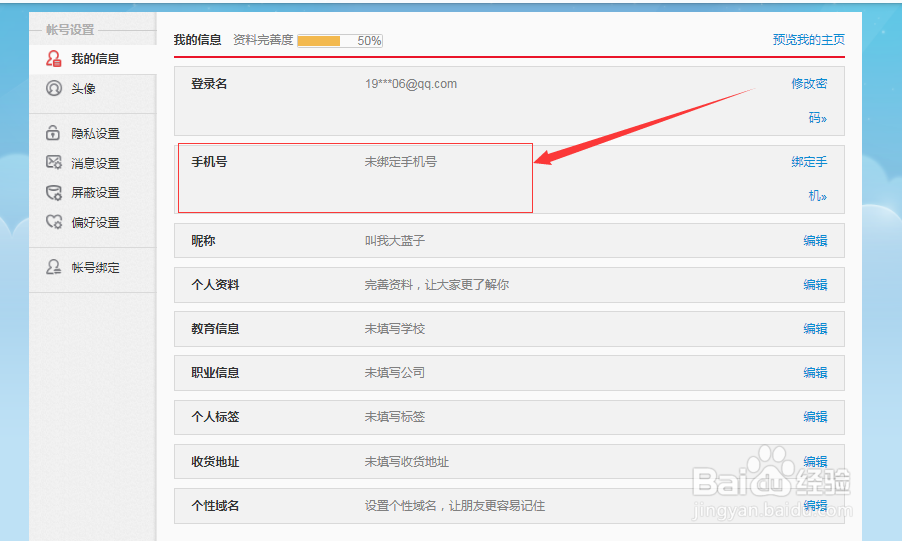Image resolution: width=902 pixels, height=541 pixels.
Task: Click the 资料完善度 label
Action: tap(263, 40)
